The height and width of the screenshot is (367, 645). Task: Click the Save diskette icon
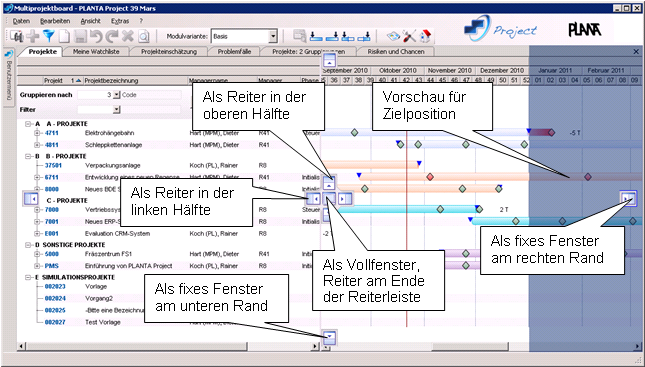(80, 36)
